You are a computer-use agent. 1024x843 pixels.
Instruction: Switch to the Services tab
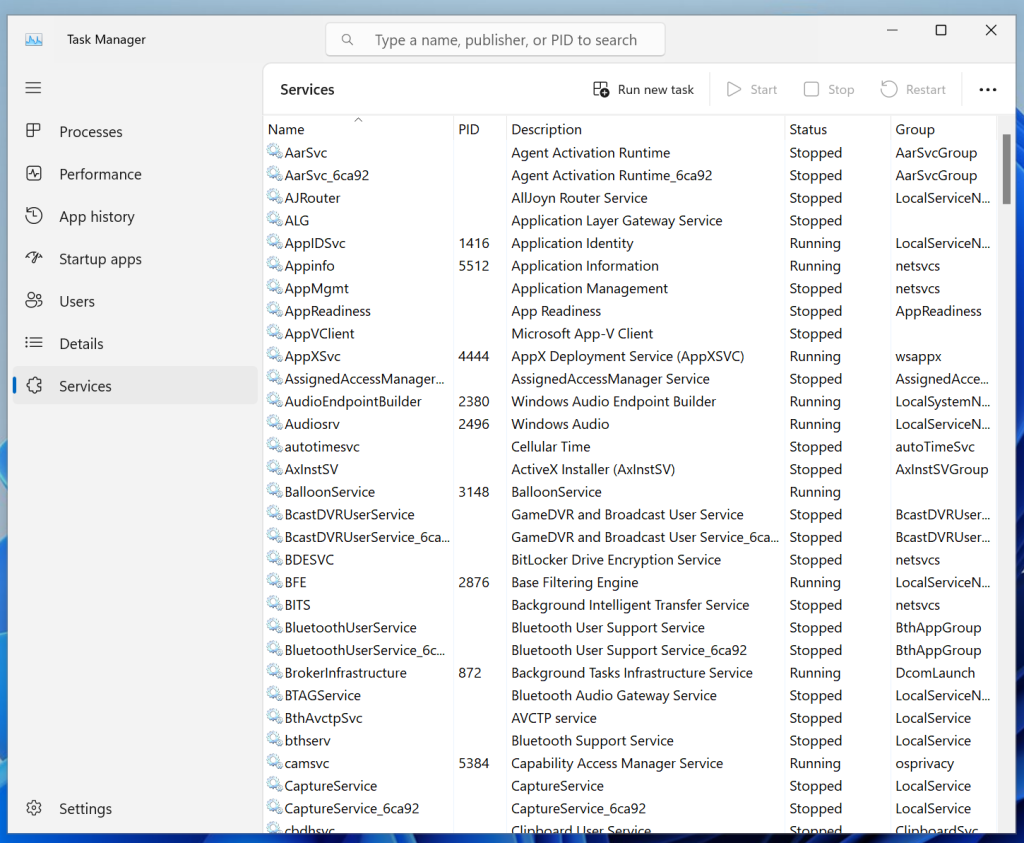point(85,386)
